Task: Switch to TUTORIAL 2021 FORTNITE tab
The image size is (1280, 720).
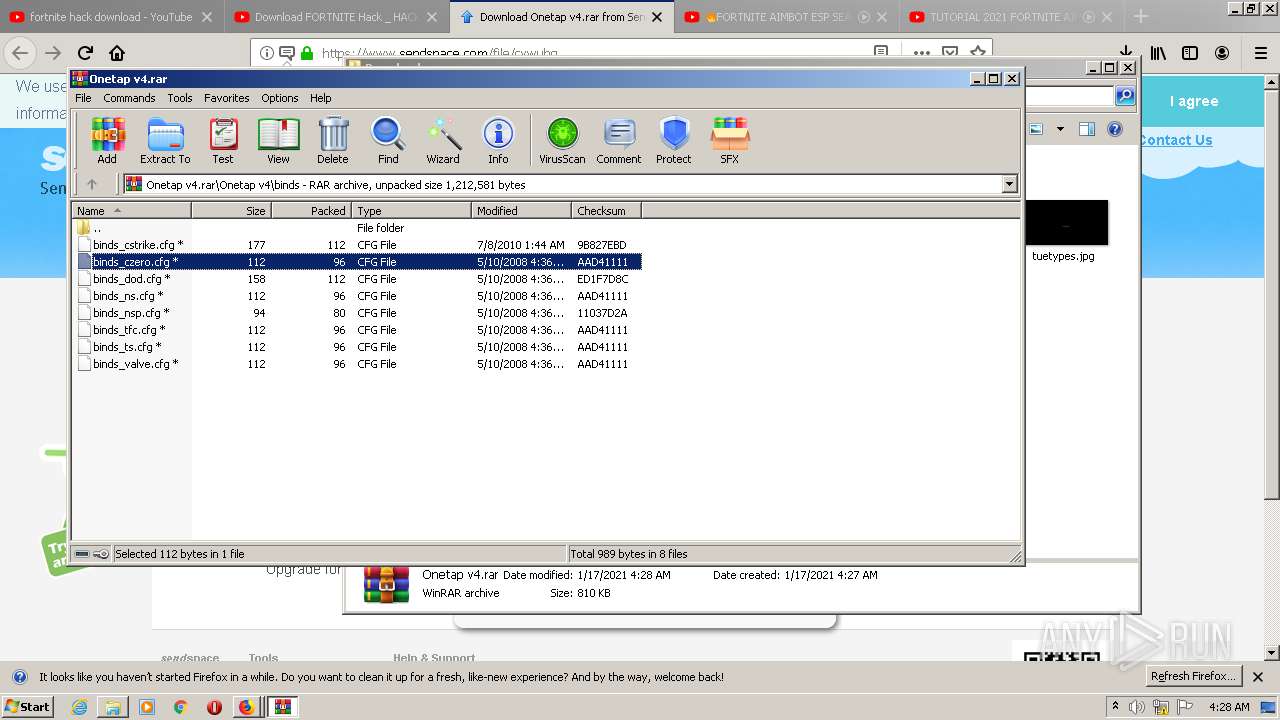Action: coord(1010,17)
